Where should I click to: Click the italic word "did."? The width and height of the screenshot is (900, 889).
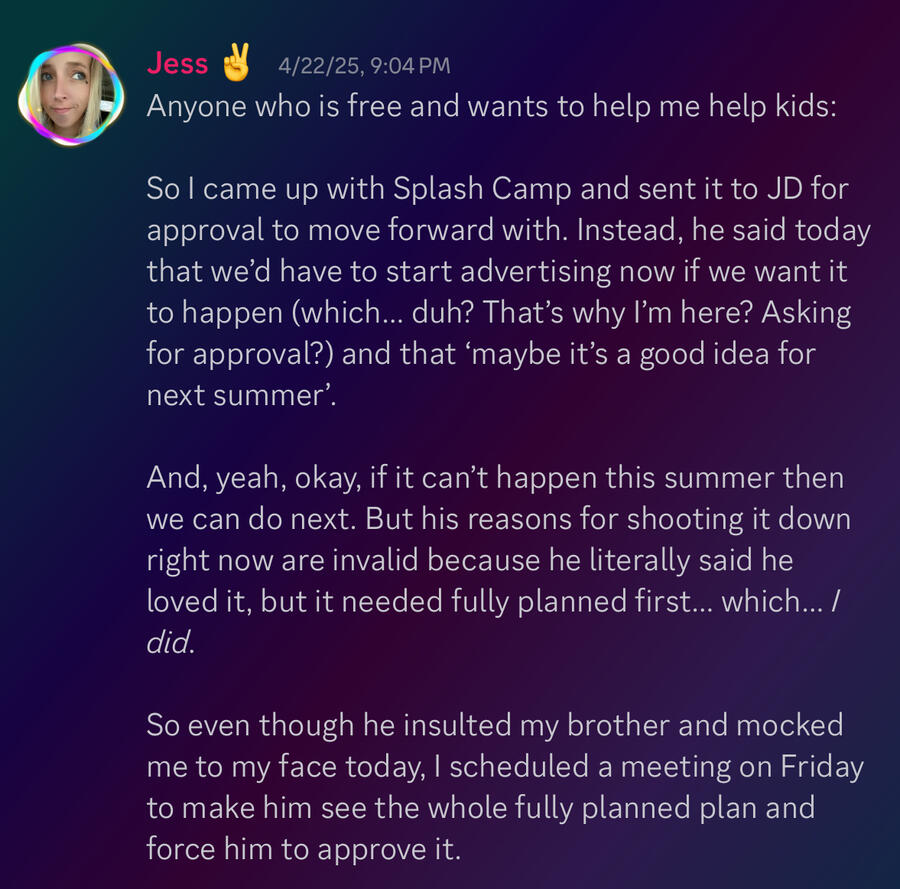[x=169, y=642]
